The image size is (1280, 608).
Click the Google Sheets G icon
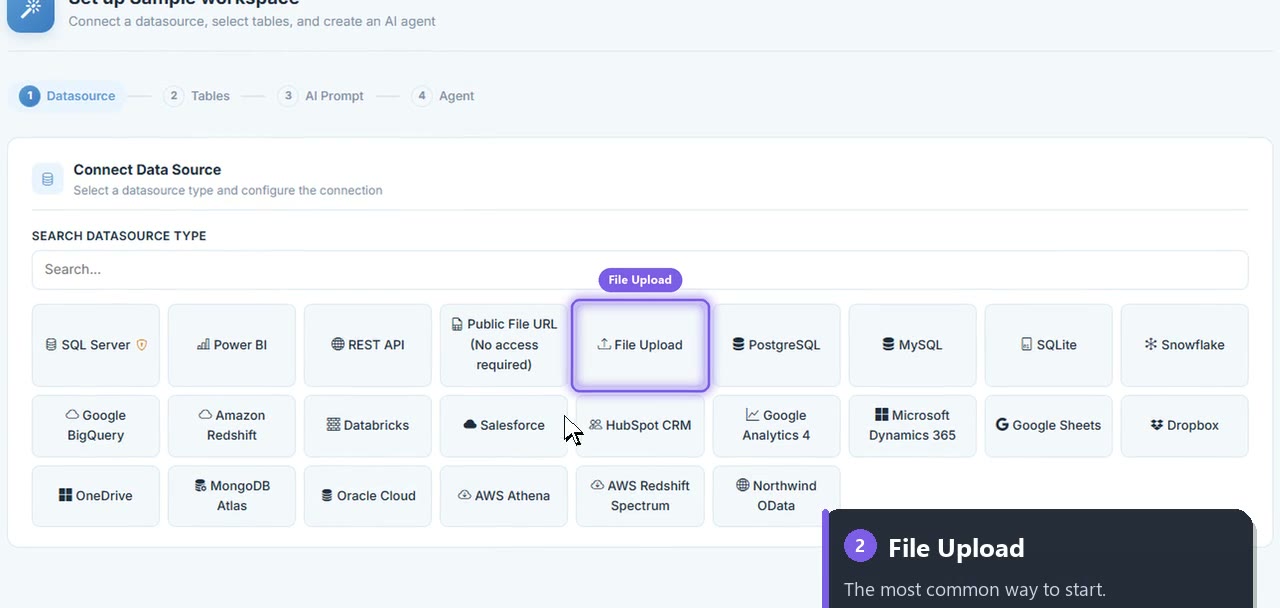coord(1002,425)
